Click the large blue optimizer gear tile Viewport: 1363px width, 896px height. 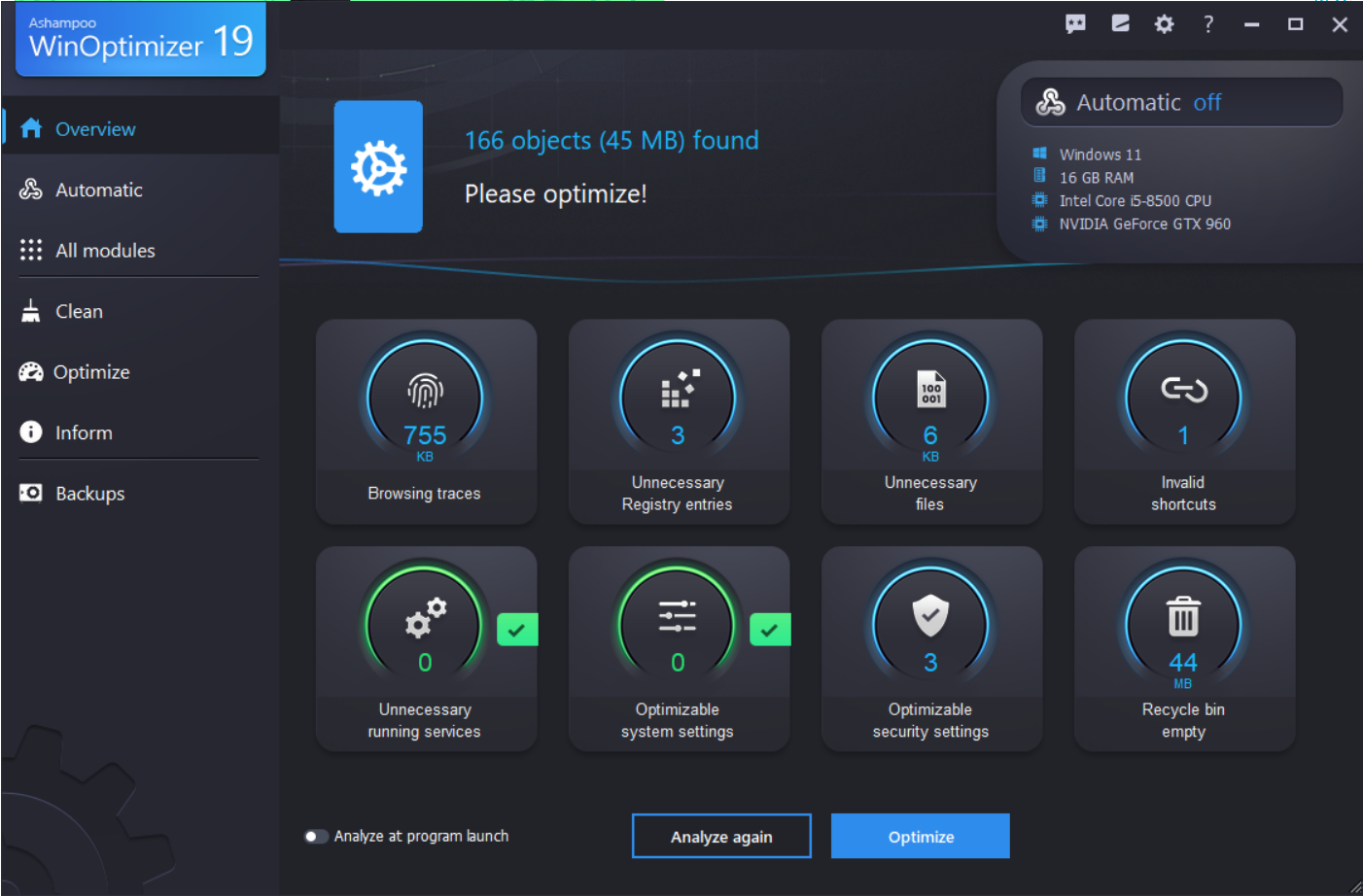(x=378, y=167)
